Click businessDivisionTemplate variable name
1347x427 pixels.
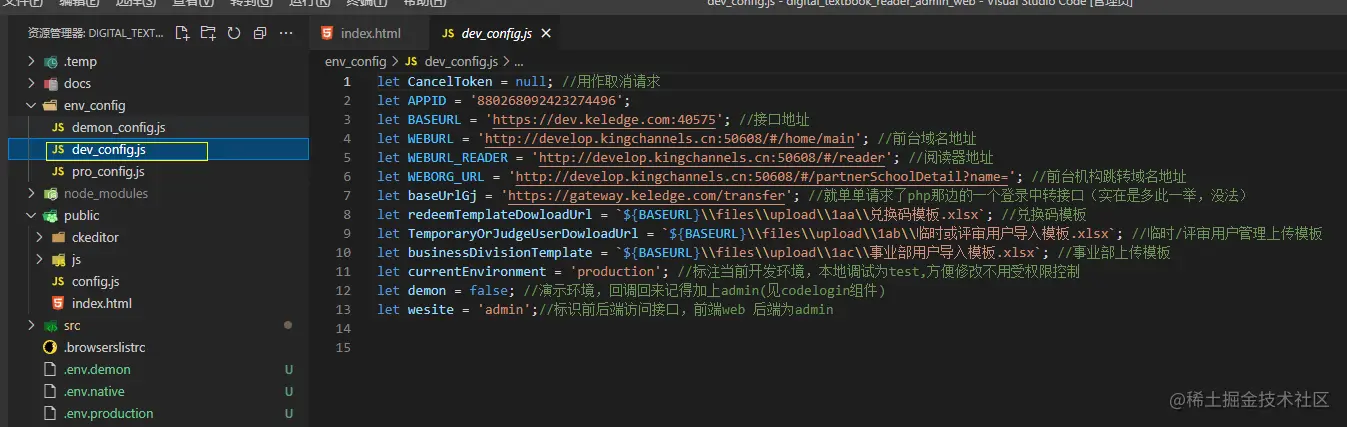(x=500, y=252)
